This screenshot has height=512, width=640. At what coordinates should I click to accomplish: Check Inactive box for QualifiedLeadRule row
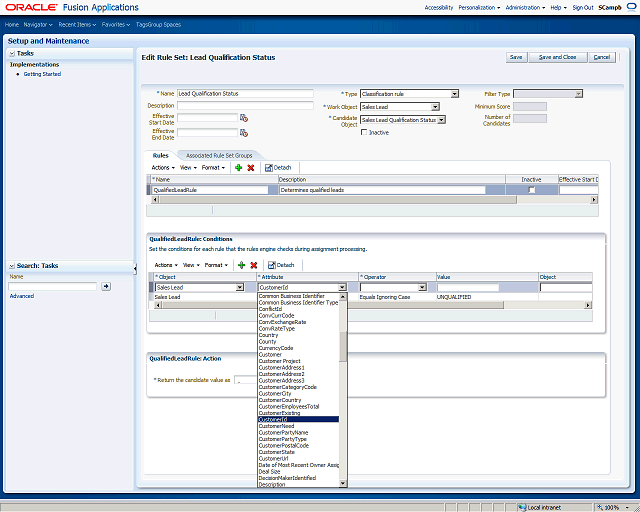click(x=531, y=190)
